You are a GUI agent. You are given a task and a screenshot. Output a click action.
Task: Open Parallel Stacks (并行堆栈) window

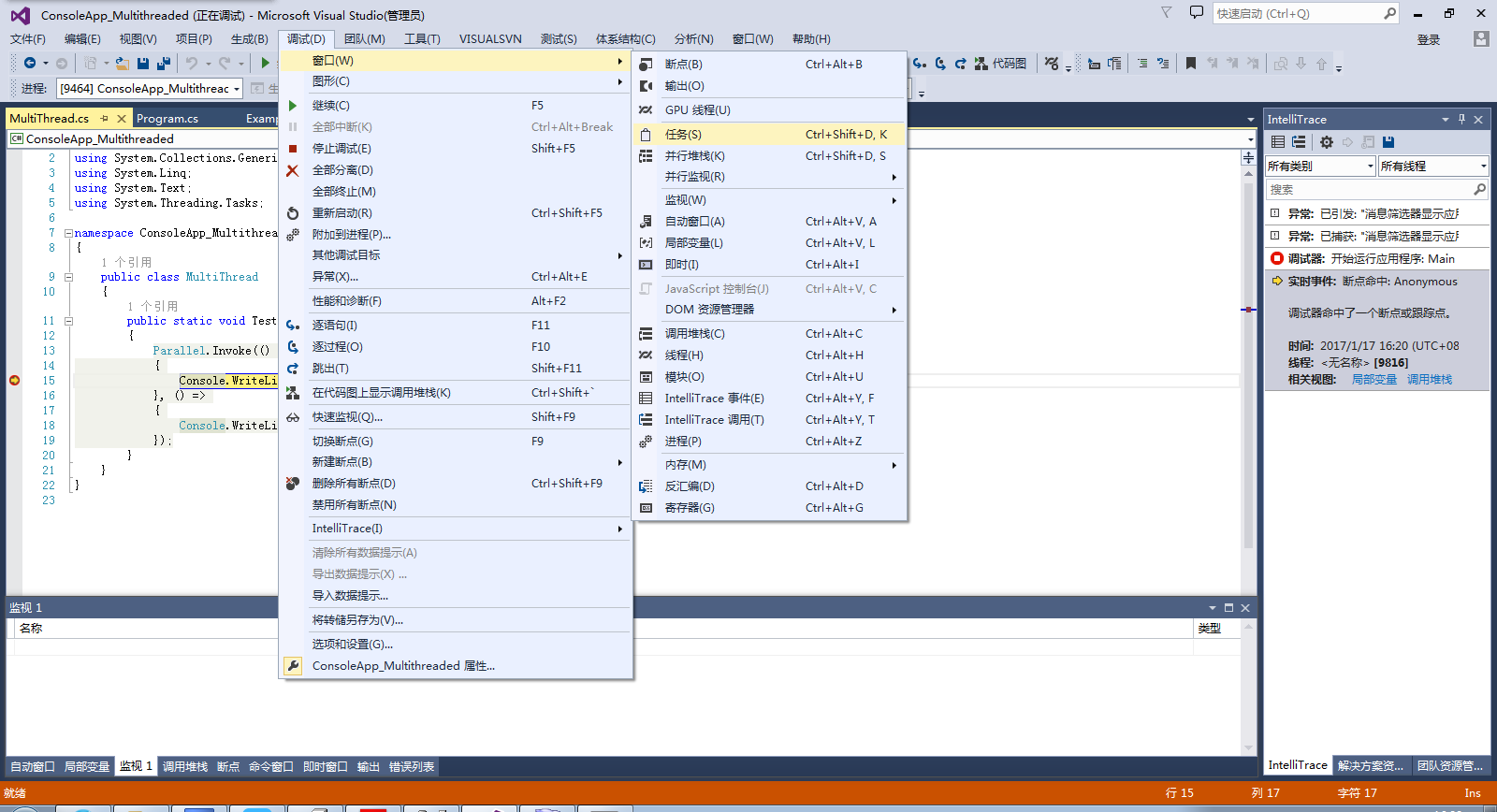[769, 156]
